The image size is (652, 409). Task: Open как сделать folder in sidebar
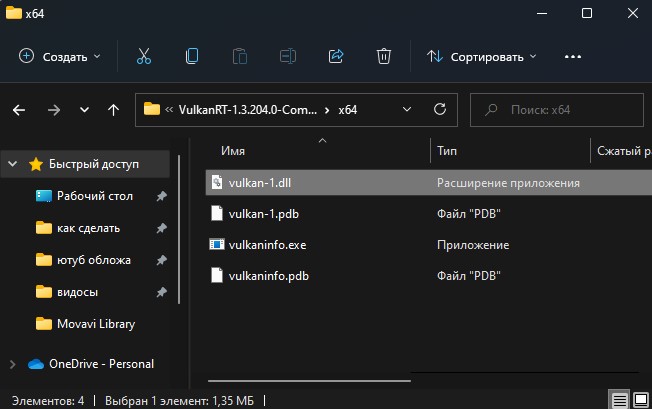[x=88, y=228]
